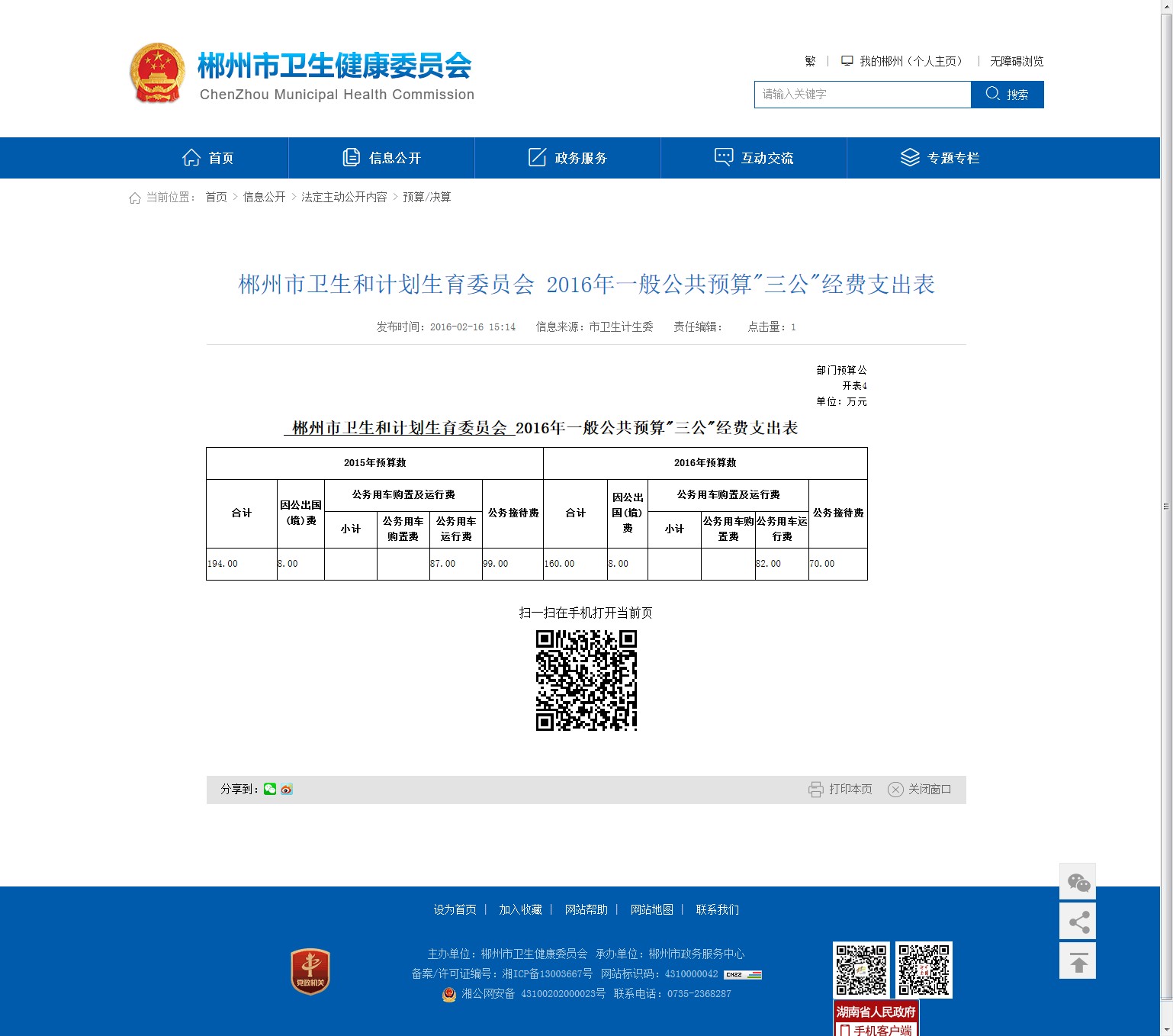Screen dimensions: 1173x1036
Task: Select 政务服务 in the navigation bar
Action: point(568,158)
